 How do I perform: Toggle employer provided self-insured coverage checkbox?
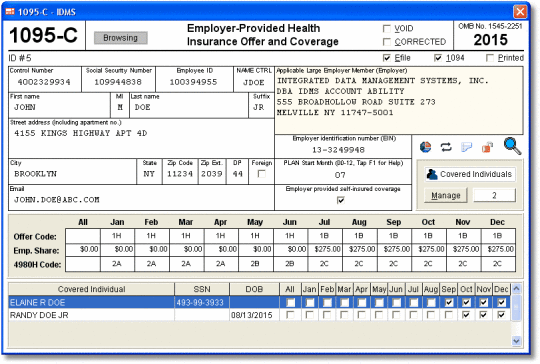(341, 200)
